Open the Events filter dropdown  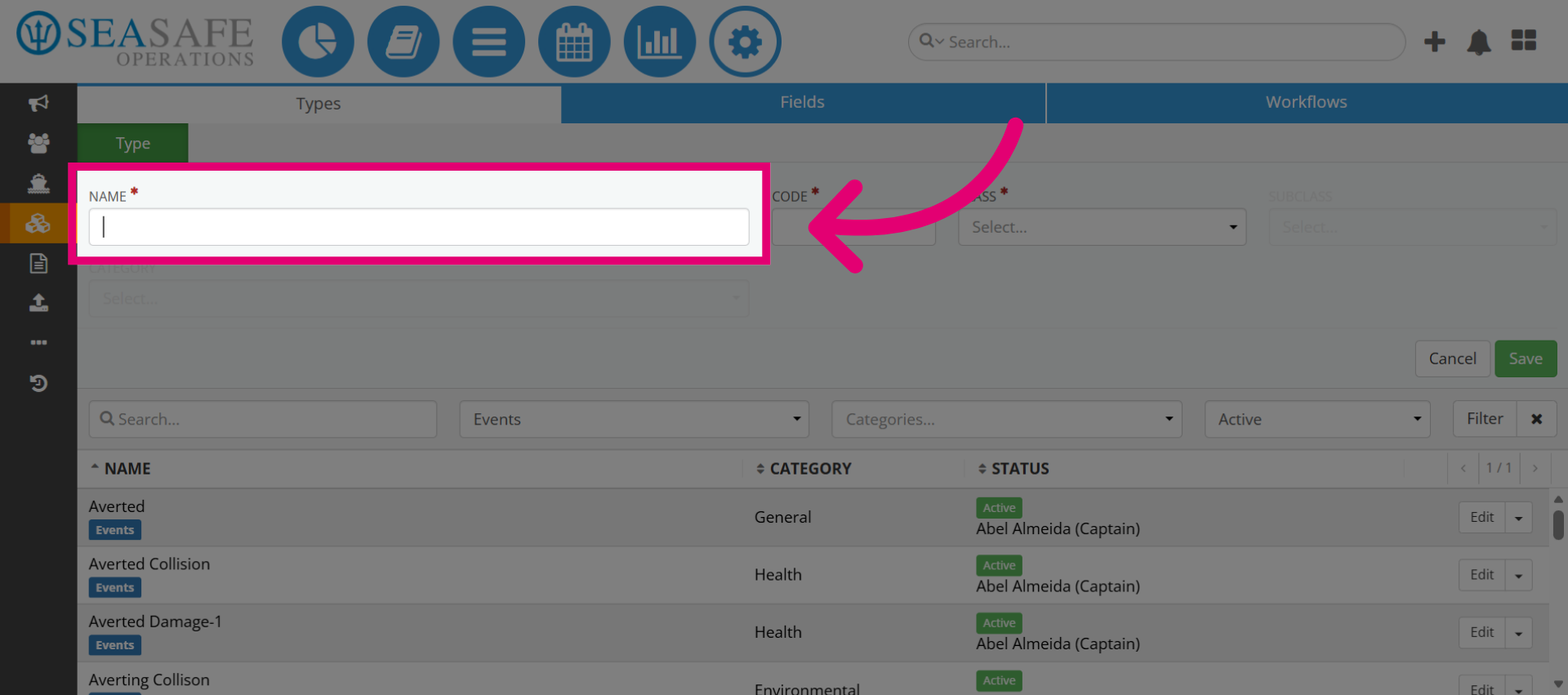(x=634, y=419)
